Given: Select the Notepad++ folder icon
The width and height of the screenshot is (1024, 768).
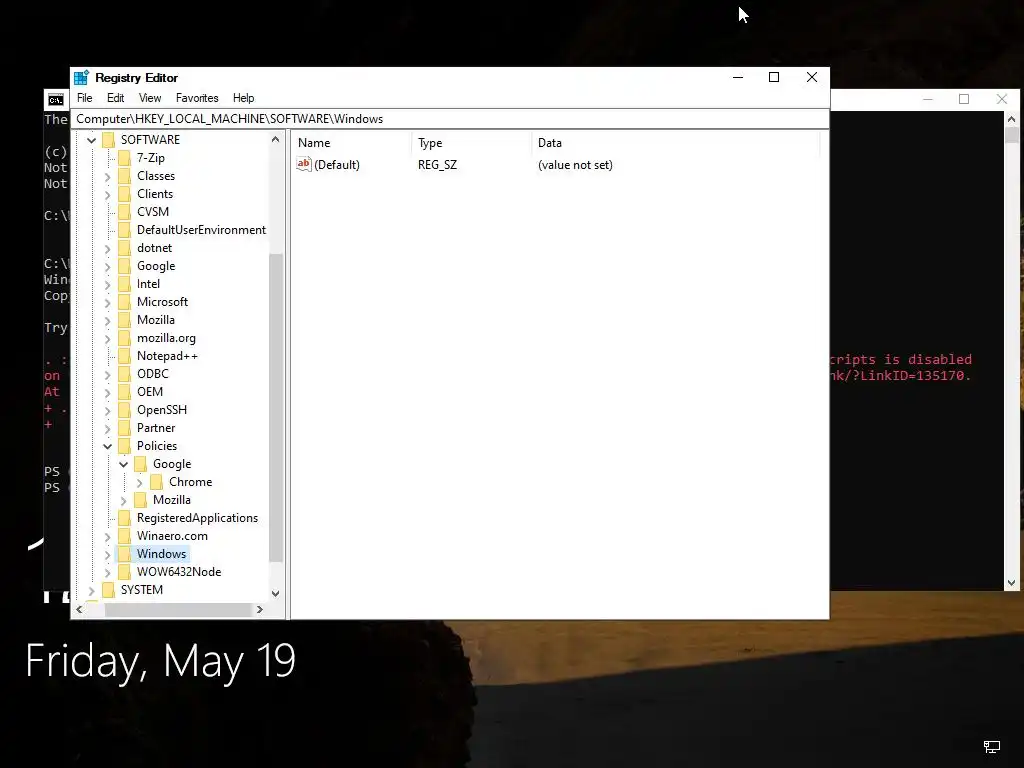Looking at the screenshot, I should (x=125, y=356).
